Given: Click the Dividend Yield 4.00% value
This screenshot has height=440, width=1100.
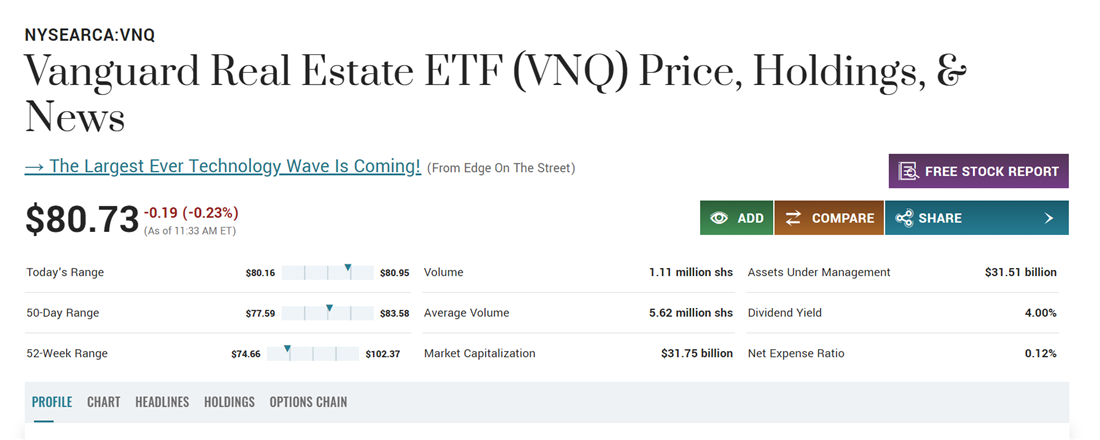Looking at the screenshot, I should [x=1040, y=313].
